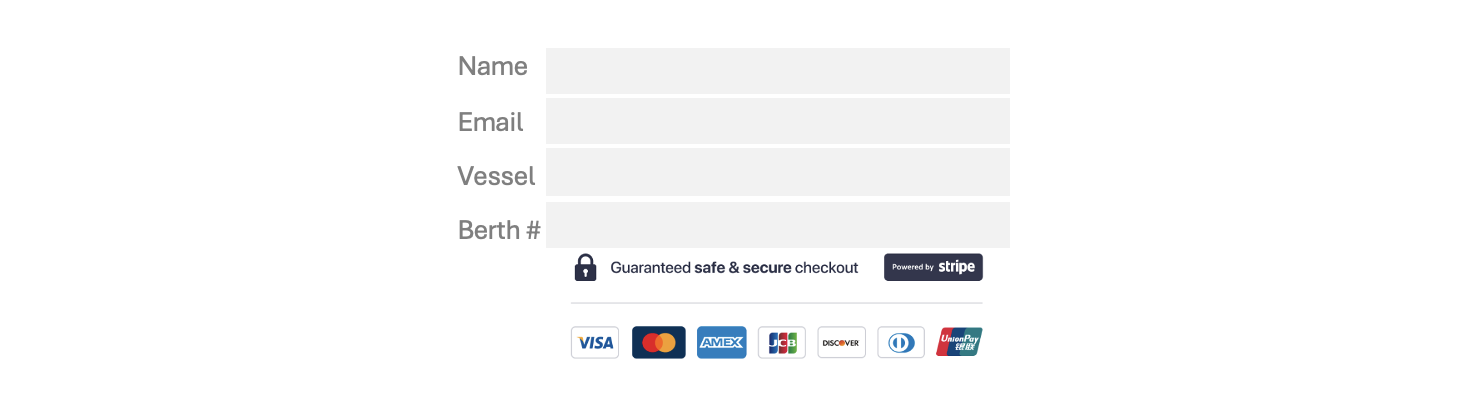Screen dimensions: 1478x394
Task: Click the AMEX card icon
Action: pyautogui.click(x=722, y=342)
